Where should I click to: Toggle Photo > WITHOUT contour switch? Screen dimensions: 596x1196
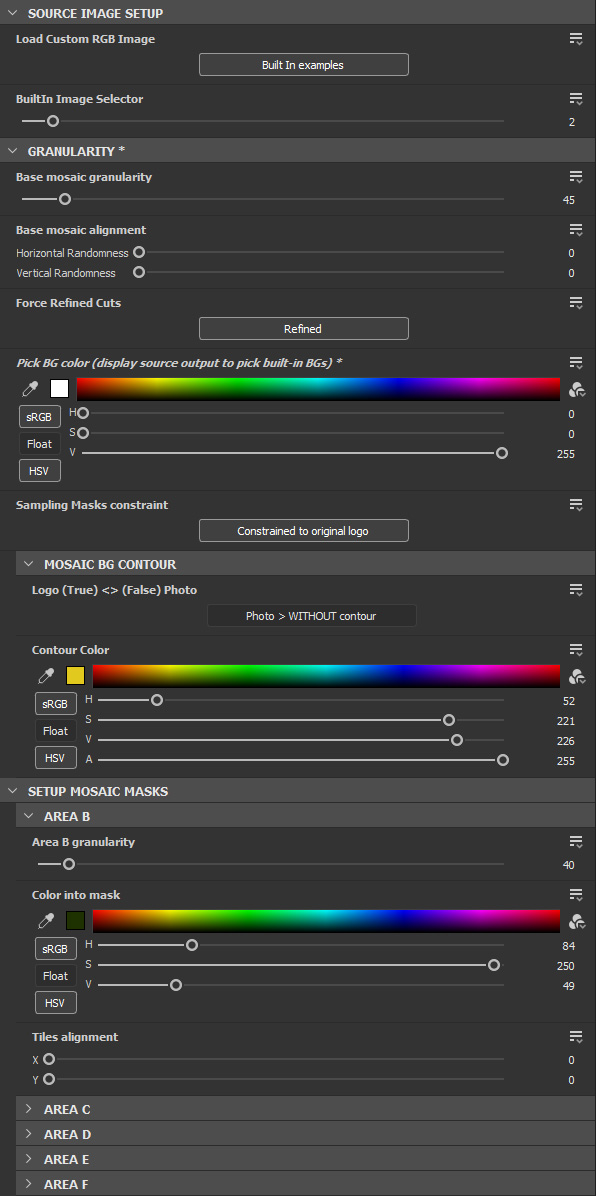click(311, 616)
